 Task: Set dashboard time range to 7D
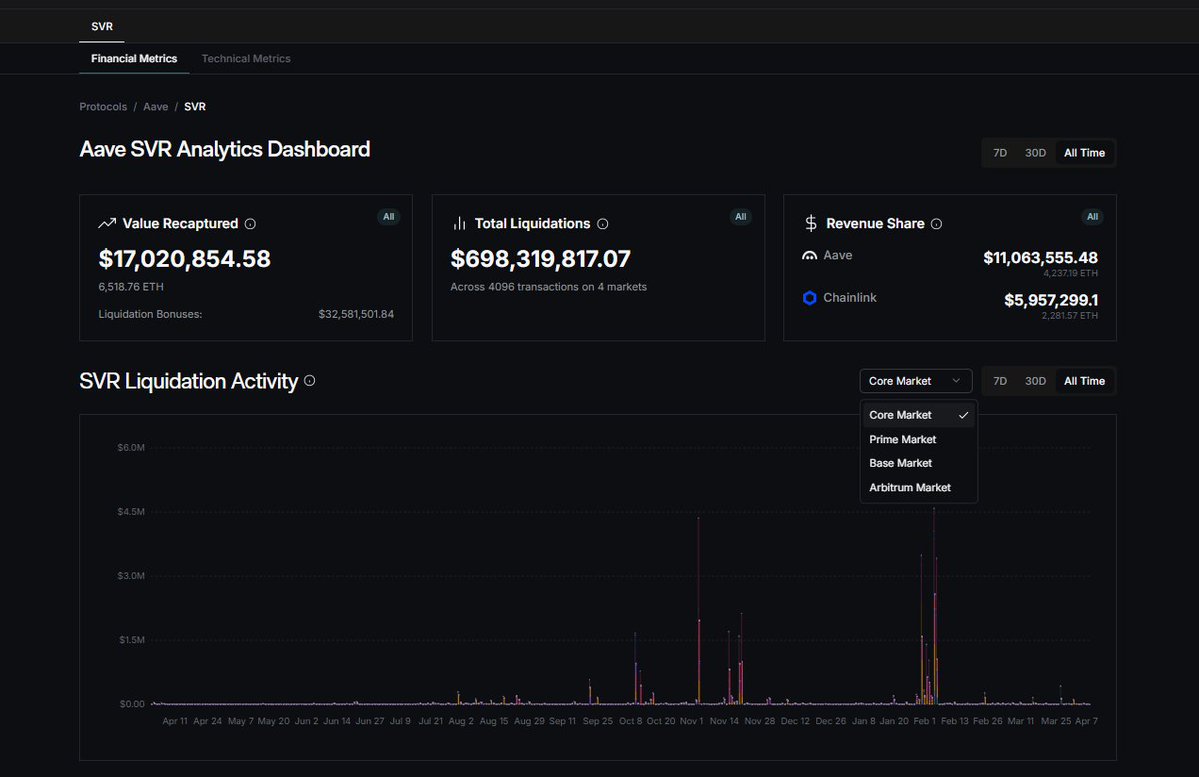coord(1000,153)
